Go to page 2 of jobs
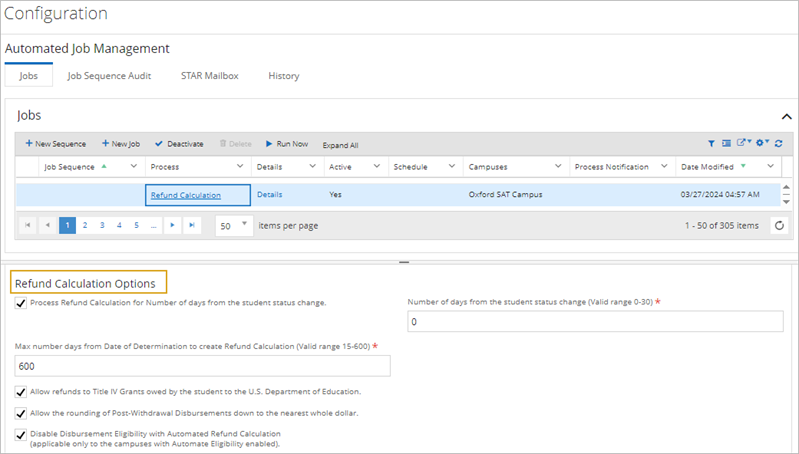 [x=85, y=225]
